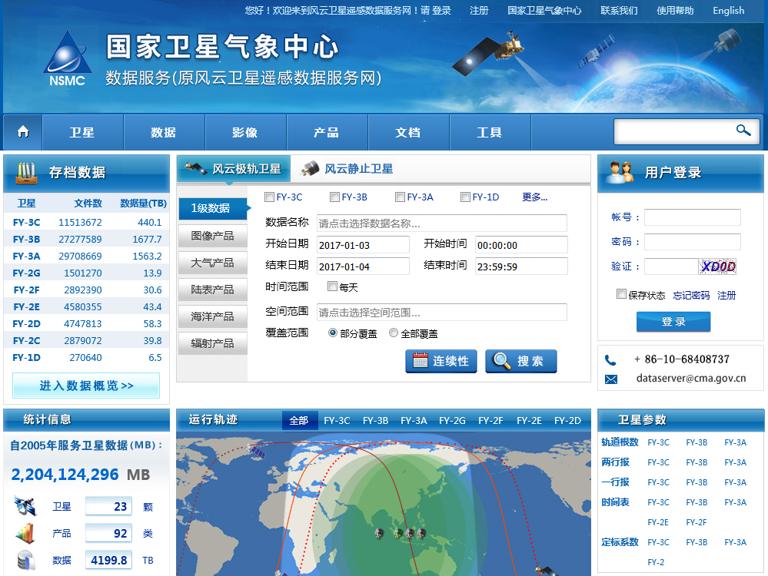Click the email envelope icon
768x576 pixels.
611,379
